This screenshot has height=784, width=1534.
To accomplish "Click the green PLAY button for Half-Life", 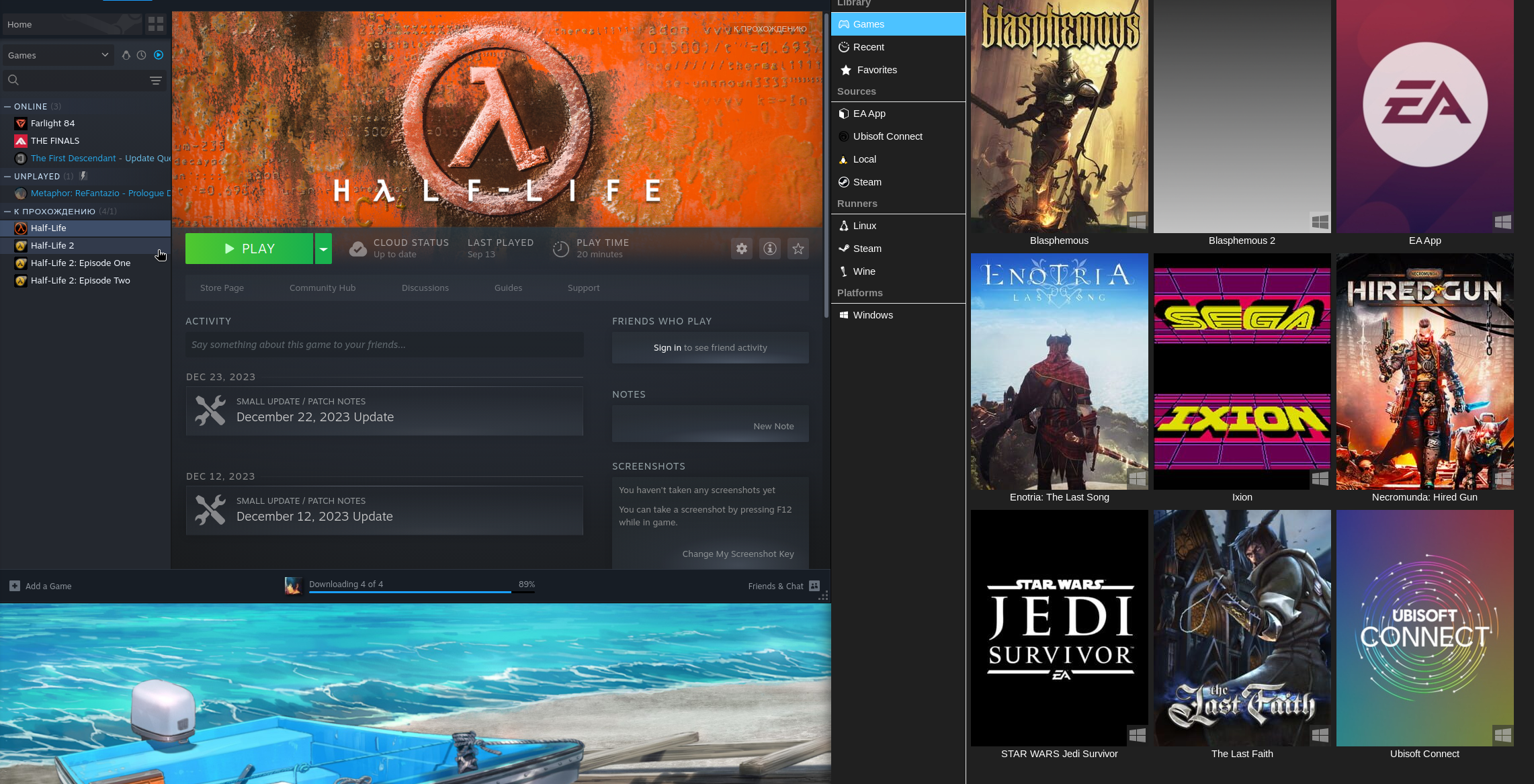I will pyautogui.click(x=249, y=249).
